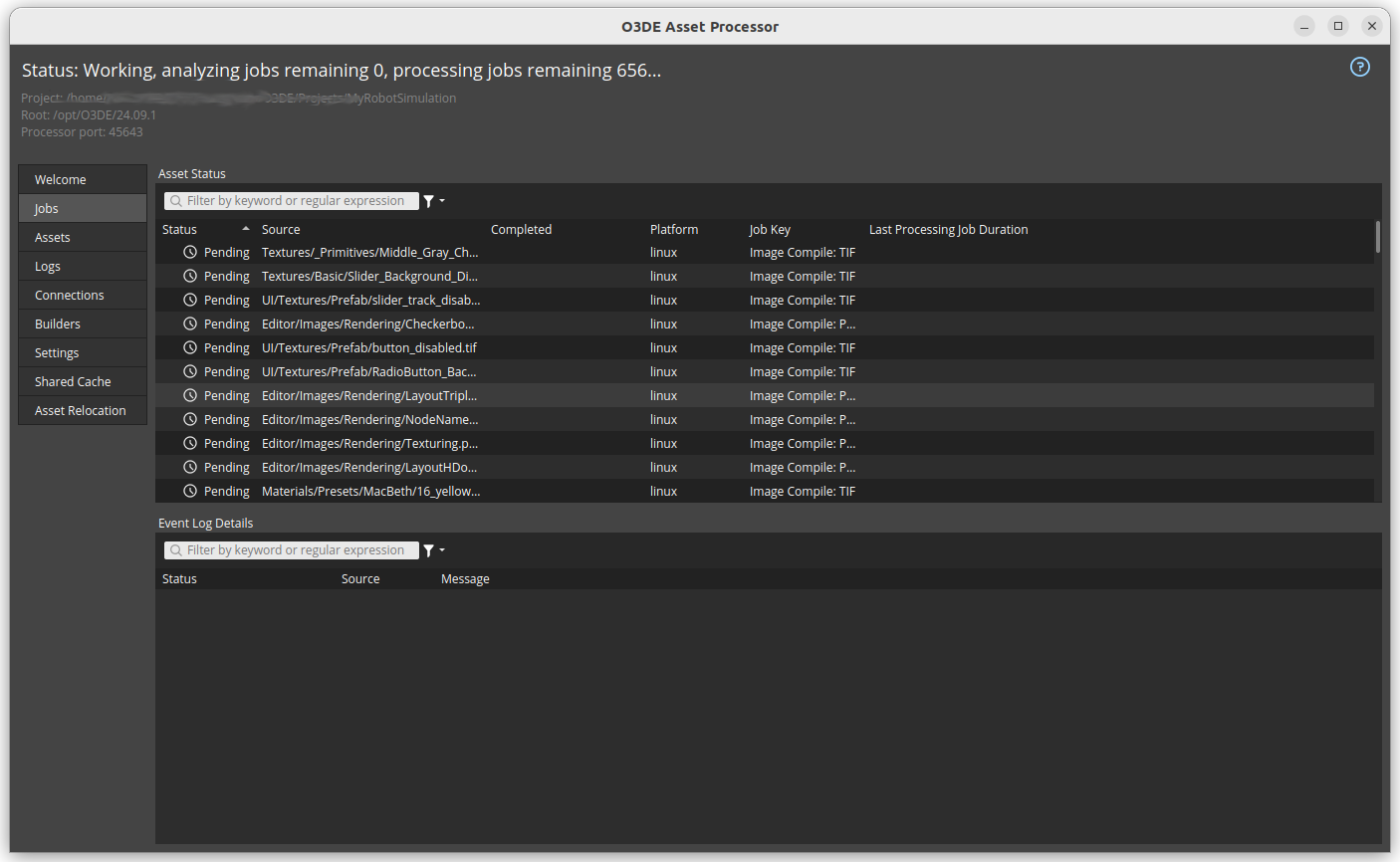
Task: Click the pending clock icon for Slider_Background row
Action: (x=190, y=277)
